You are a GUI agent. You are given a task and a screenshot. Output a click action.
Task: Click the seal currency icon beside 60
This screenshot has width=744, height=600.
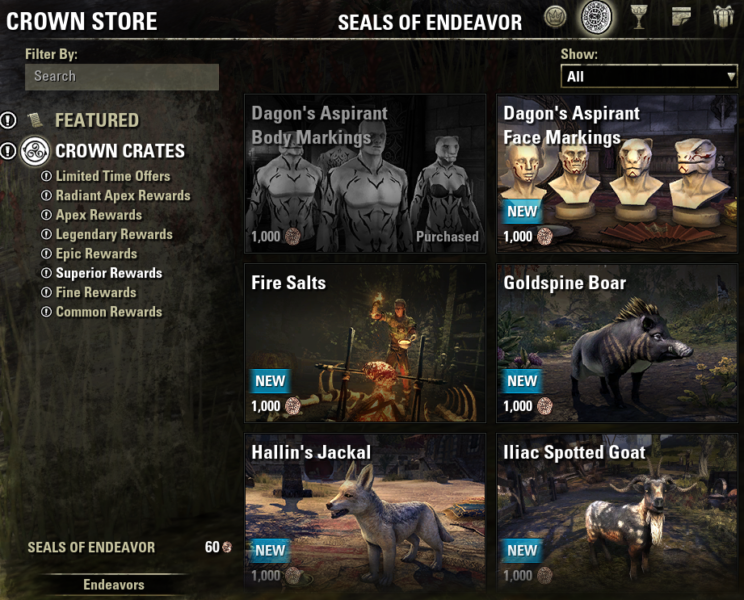pyautogui.click(x=227, y=547)
